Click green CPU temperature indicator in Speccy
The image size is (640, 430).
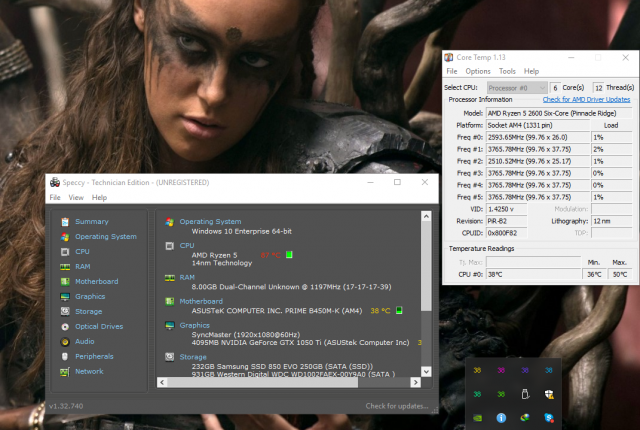pyautogui.click(x=290, y=255)
